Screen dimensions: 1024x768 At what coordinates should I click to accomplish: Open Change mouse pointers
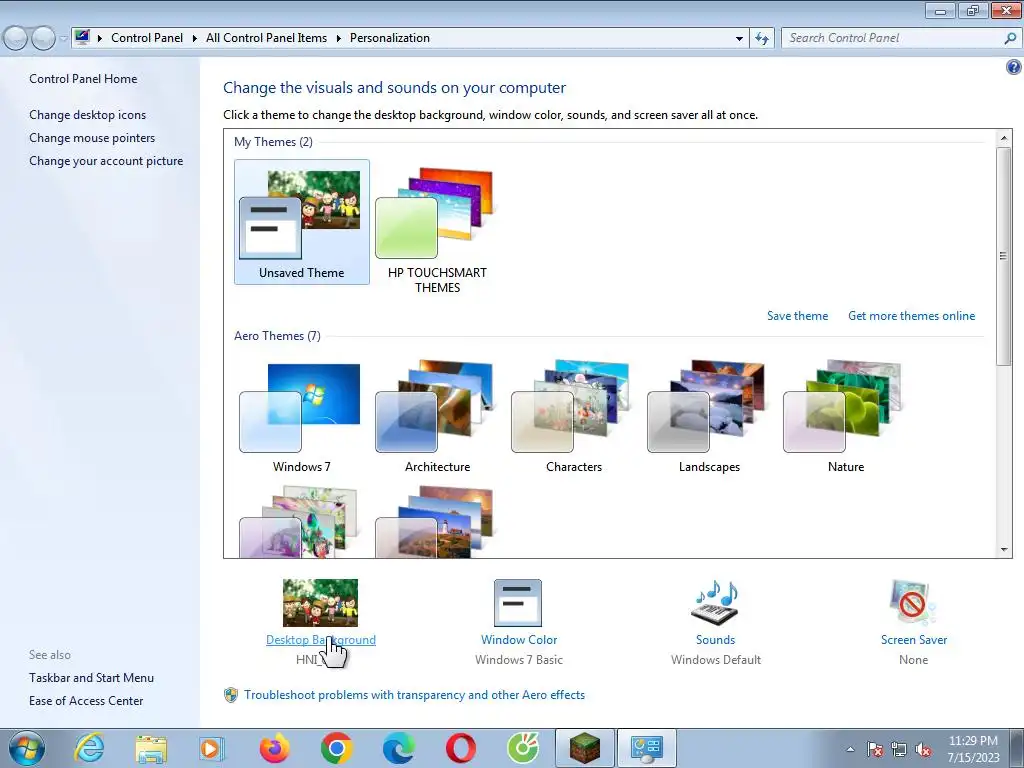pyautogui.click(x=92, y=138)
